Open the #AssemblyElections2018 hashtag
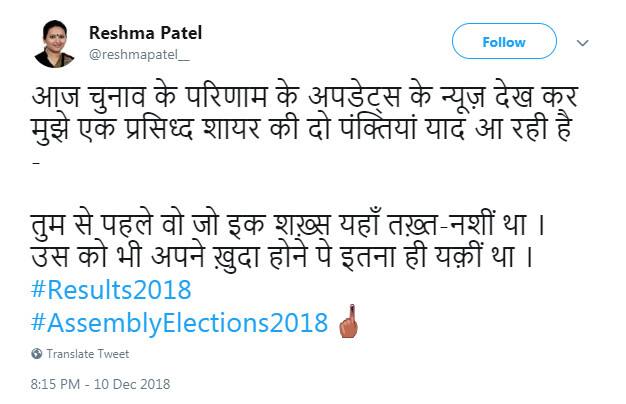This screenshot has height=404, width=626. pyautogui.click(x=179, y=322)
